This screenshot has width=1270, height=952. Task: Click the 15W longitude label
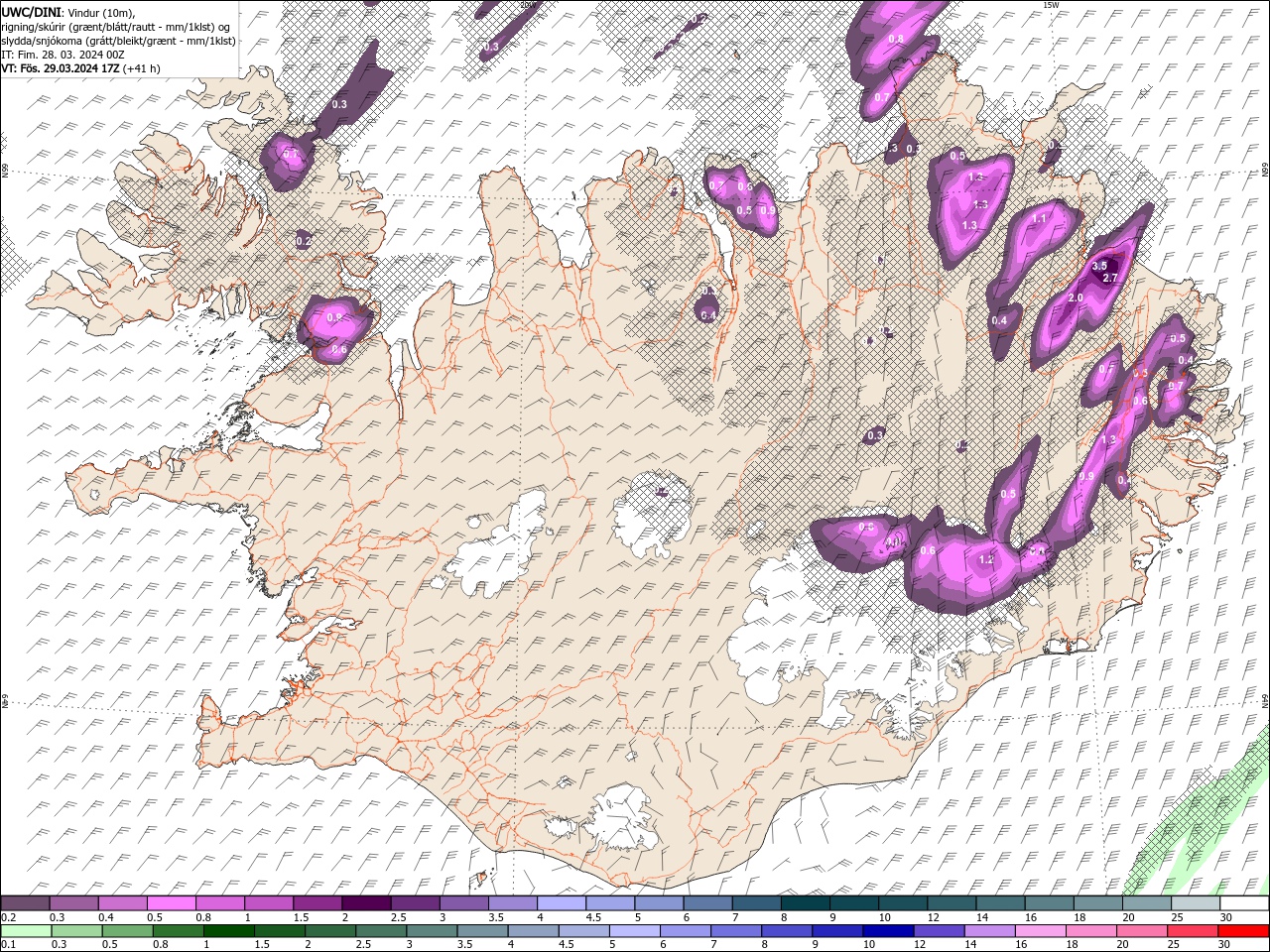pos(1051,5)
